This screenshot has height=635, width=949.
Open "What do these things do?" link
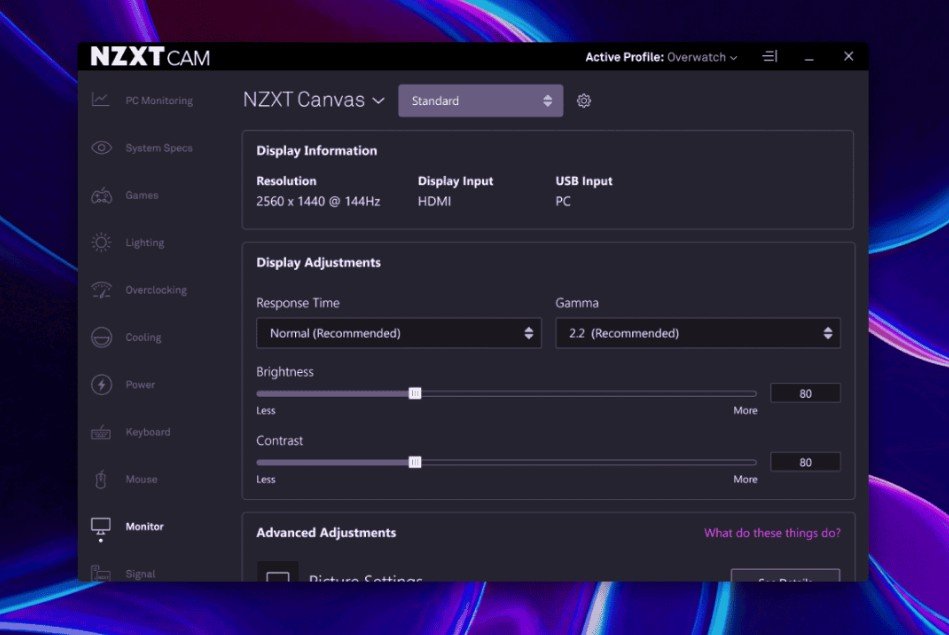(x=772, y=533)
